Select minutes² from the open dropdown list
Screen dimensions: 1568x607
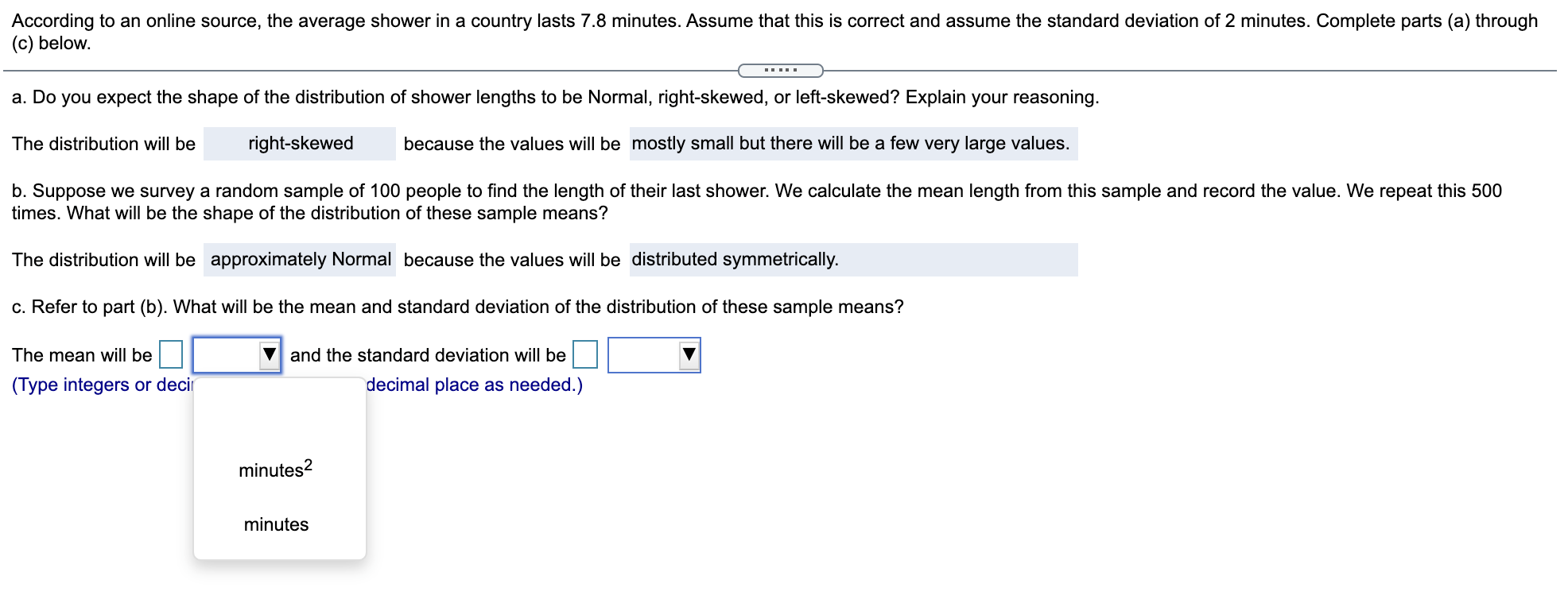(274, 469)
